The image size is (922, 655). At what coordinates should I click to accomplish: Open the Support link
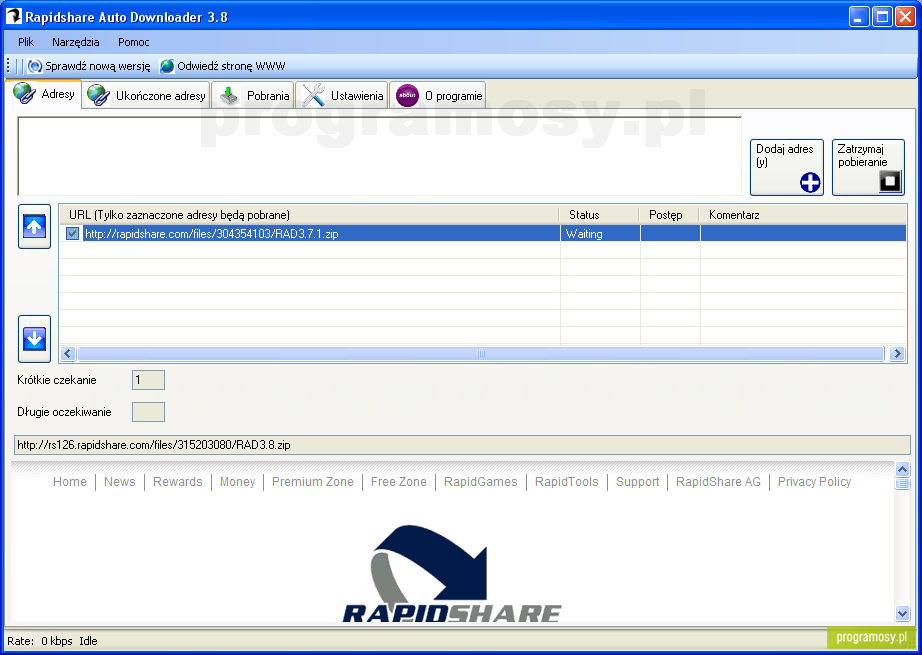click(637, 482)
